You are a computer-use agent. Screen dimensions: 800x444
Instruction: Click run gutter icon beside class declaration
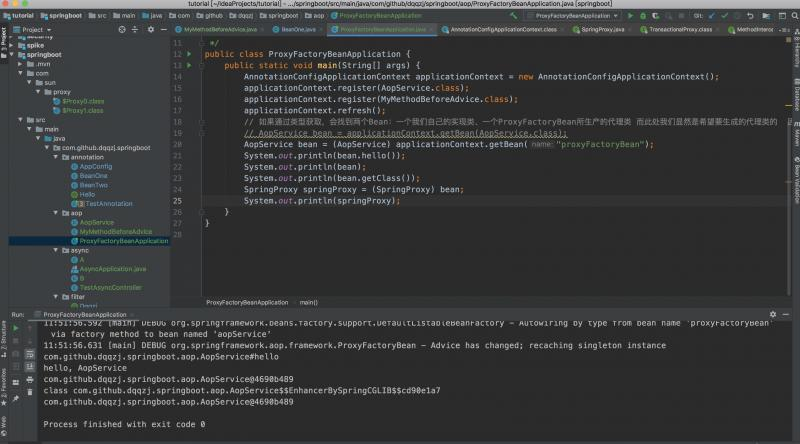click(x=189, y=54)
